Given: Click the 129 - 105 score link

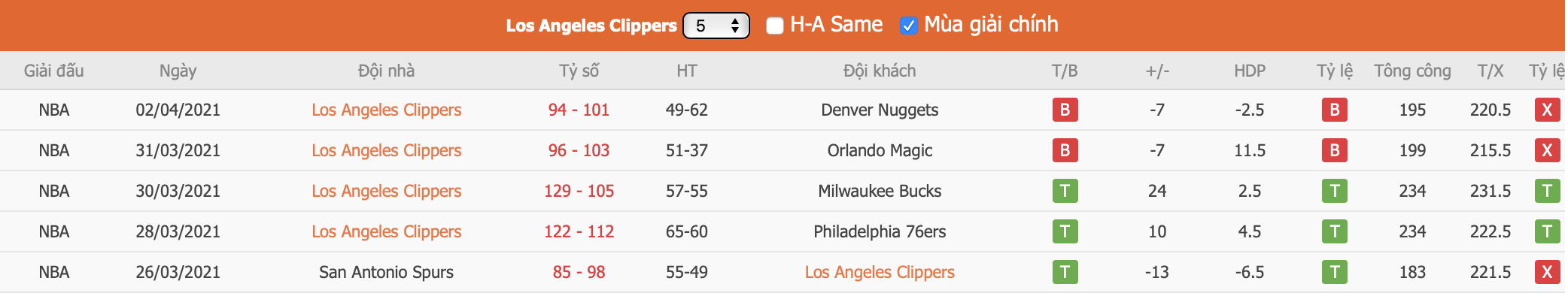Looking at the screenshot, I should point(579,191).
